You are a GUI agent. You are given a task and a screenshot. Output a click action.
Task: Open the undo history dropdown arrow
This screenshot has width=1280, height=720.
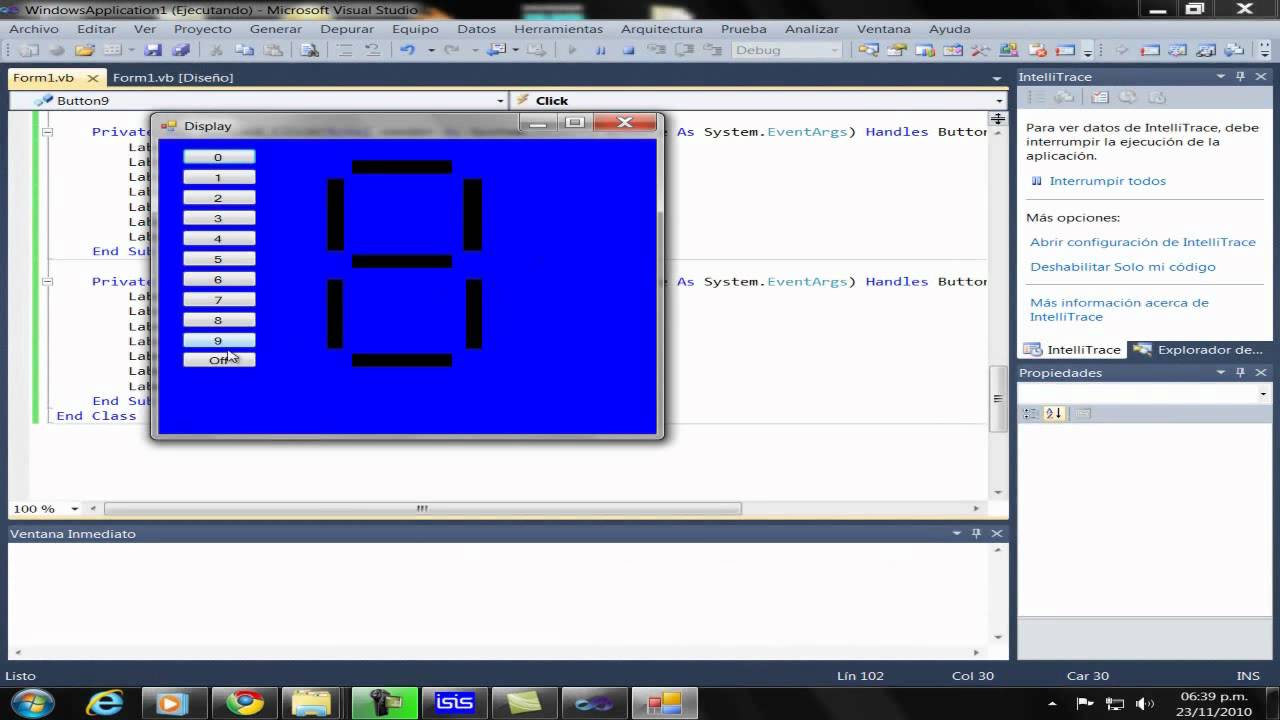coord(431,50)
